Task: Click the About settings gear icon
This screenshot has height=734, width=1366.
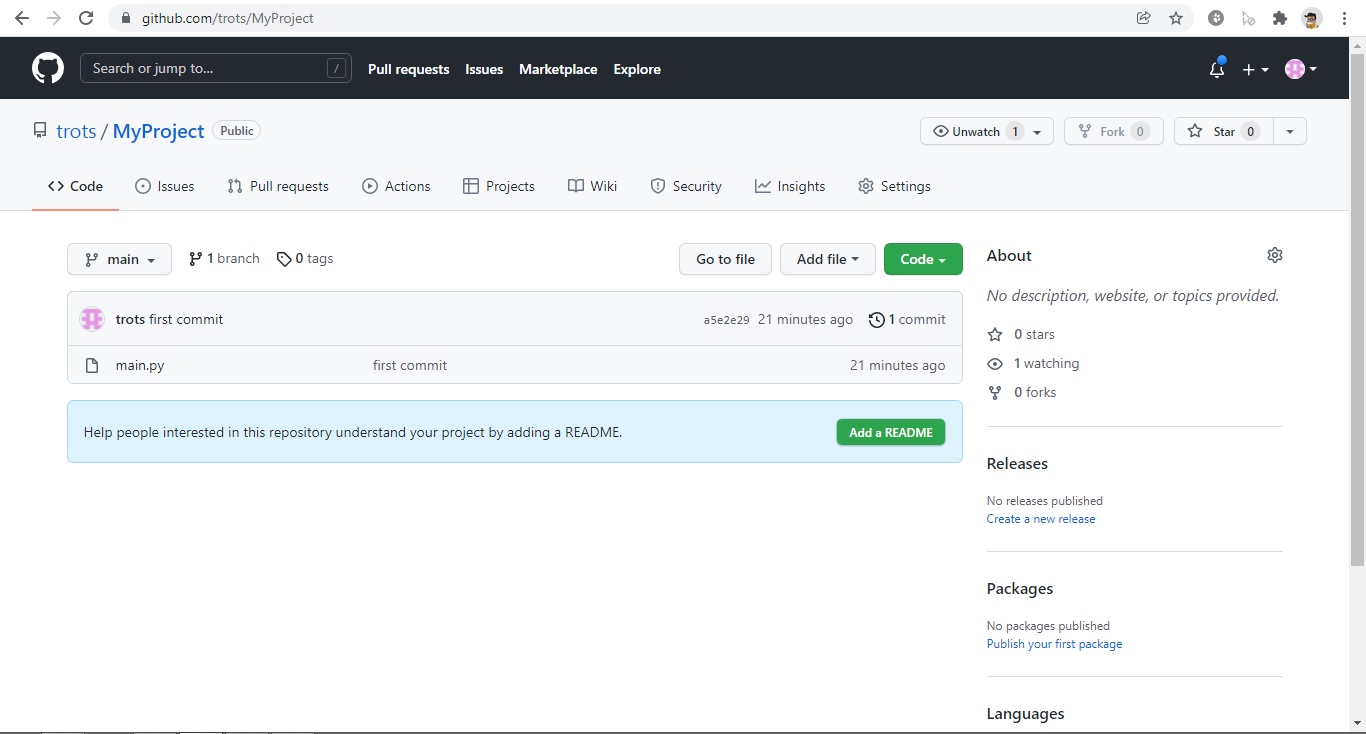Action: click(1274, 255)
